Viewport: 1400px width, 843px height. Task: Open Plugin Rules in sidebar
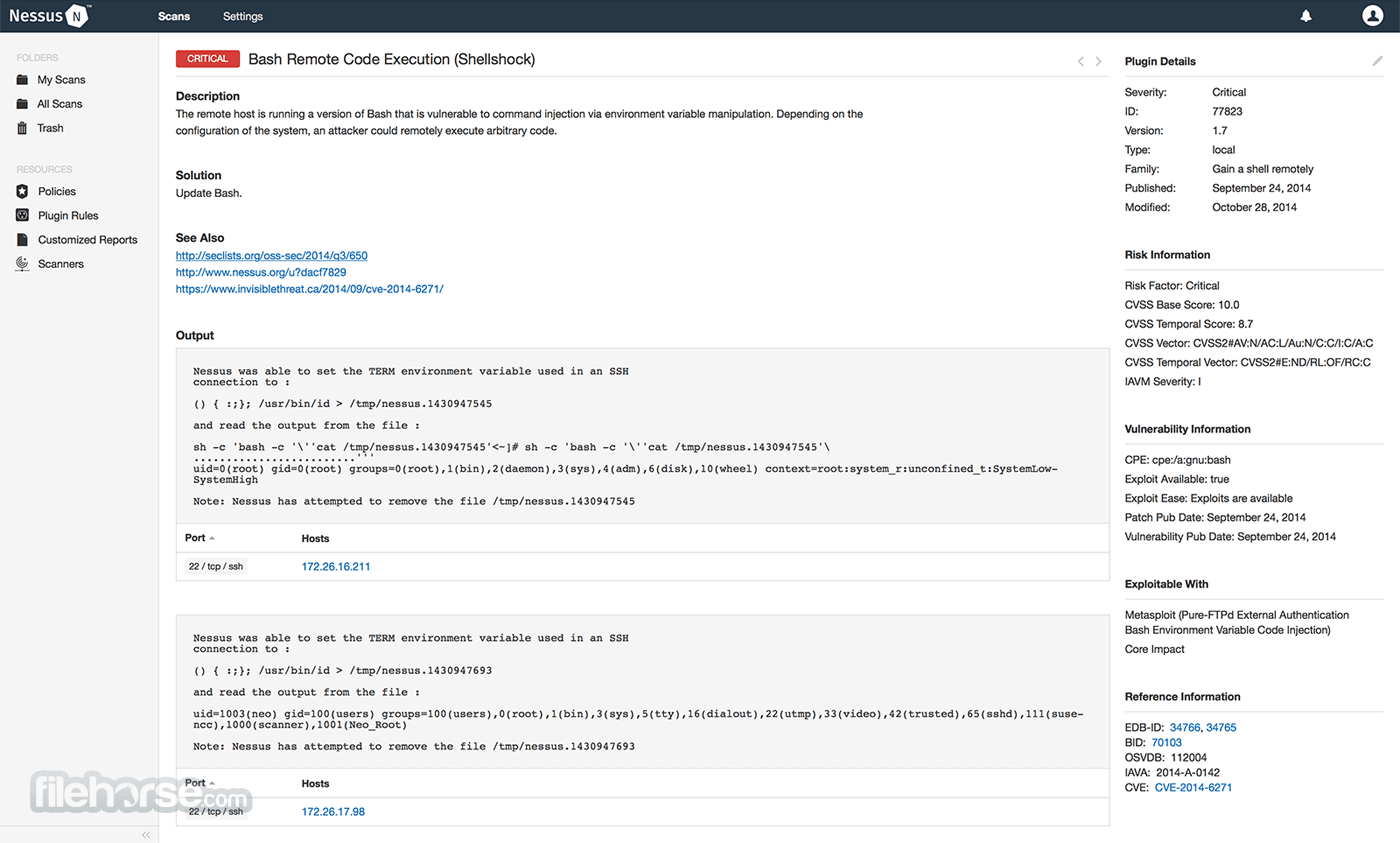click(68, 215)
